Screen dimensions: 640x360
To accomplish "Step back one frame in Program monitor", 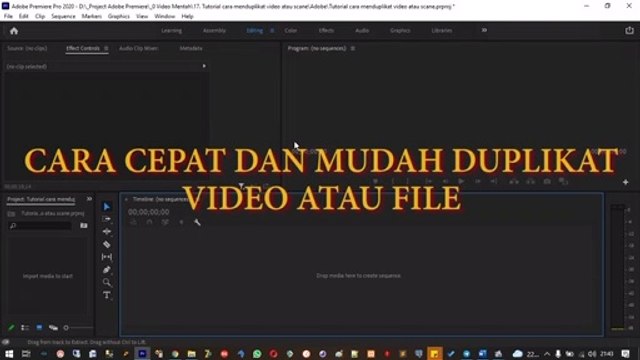I will pyautogui.click(x=445, y=181).
